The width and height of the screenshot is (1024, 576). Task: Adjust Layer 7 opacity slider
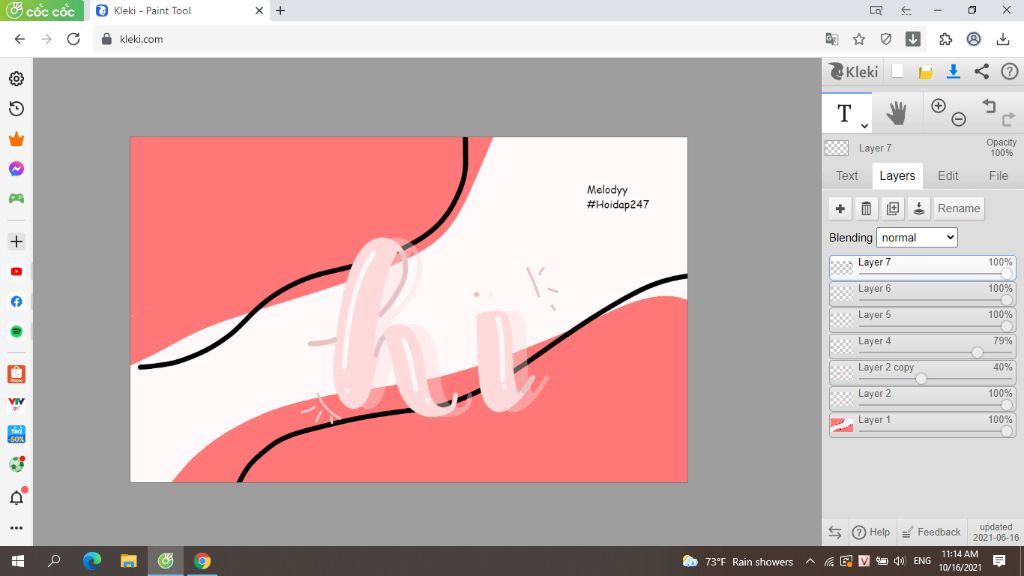(1006, 274)
